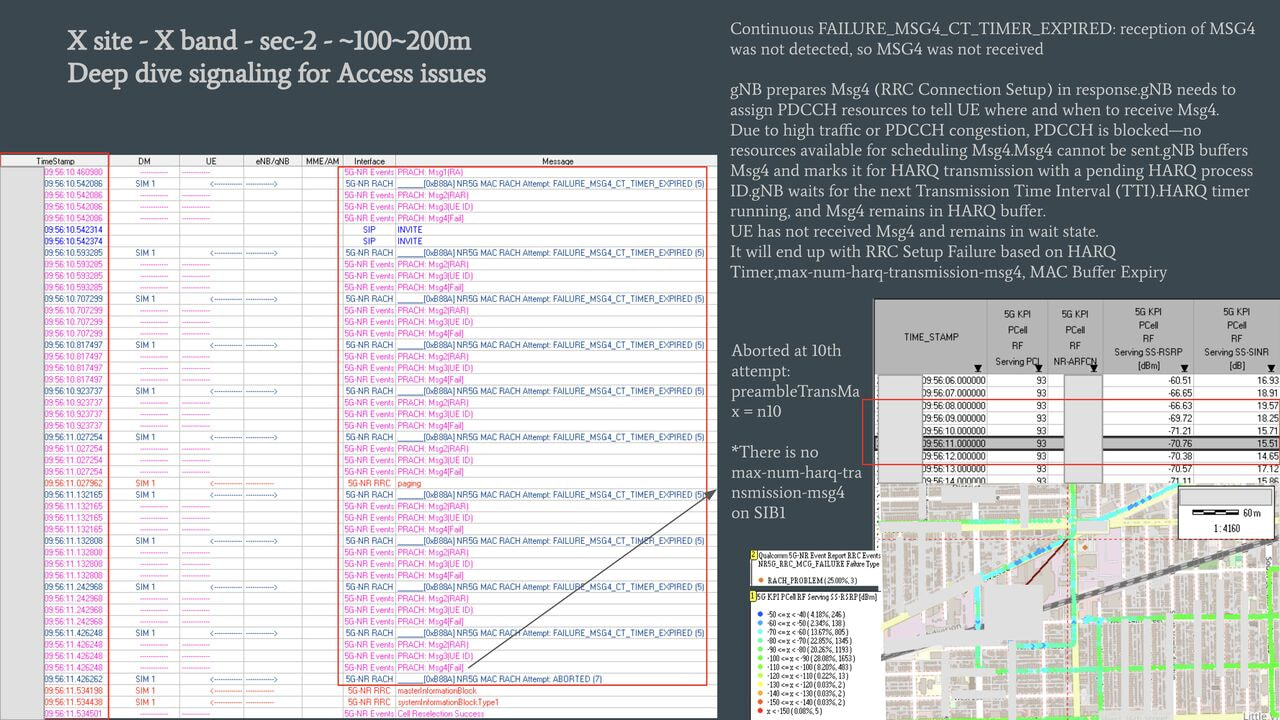Click the dark blue -50<=x<-40 legend dot
This screenshot has width=1280, height=720.
pos(762,614)
